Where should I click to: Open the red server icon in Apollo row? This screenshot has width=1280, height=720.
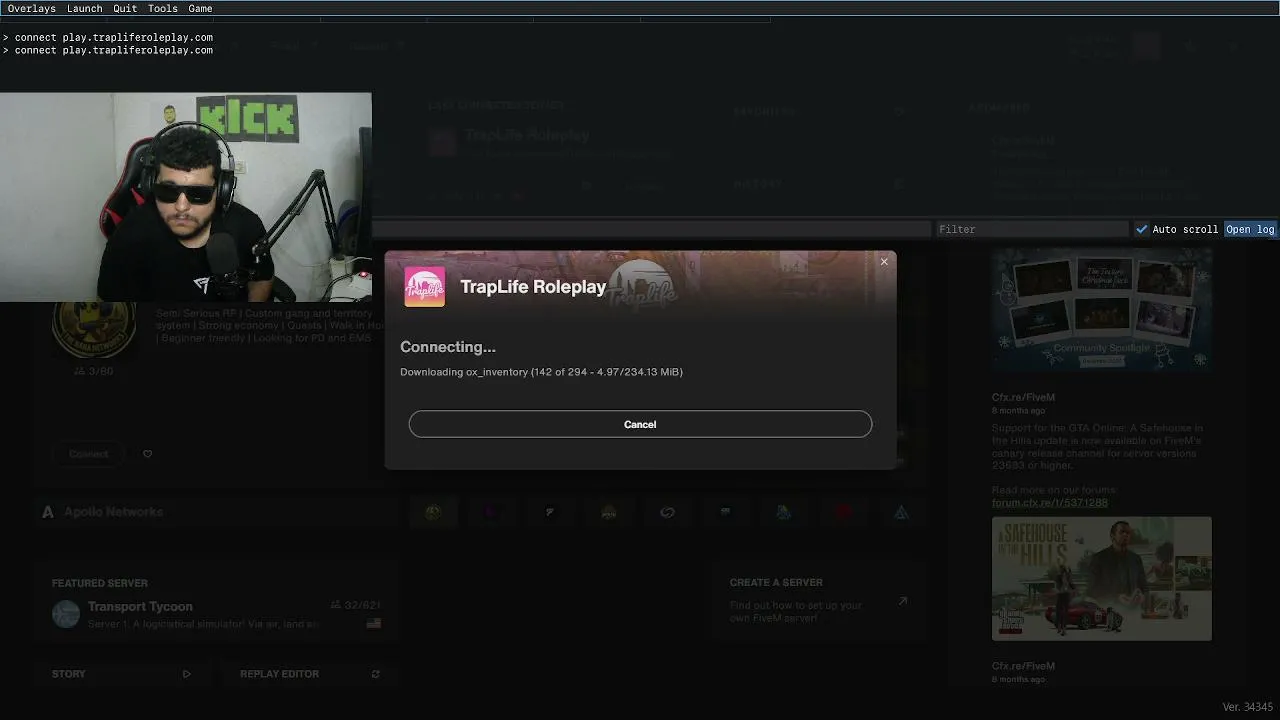pos(843,512)
